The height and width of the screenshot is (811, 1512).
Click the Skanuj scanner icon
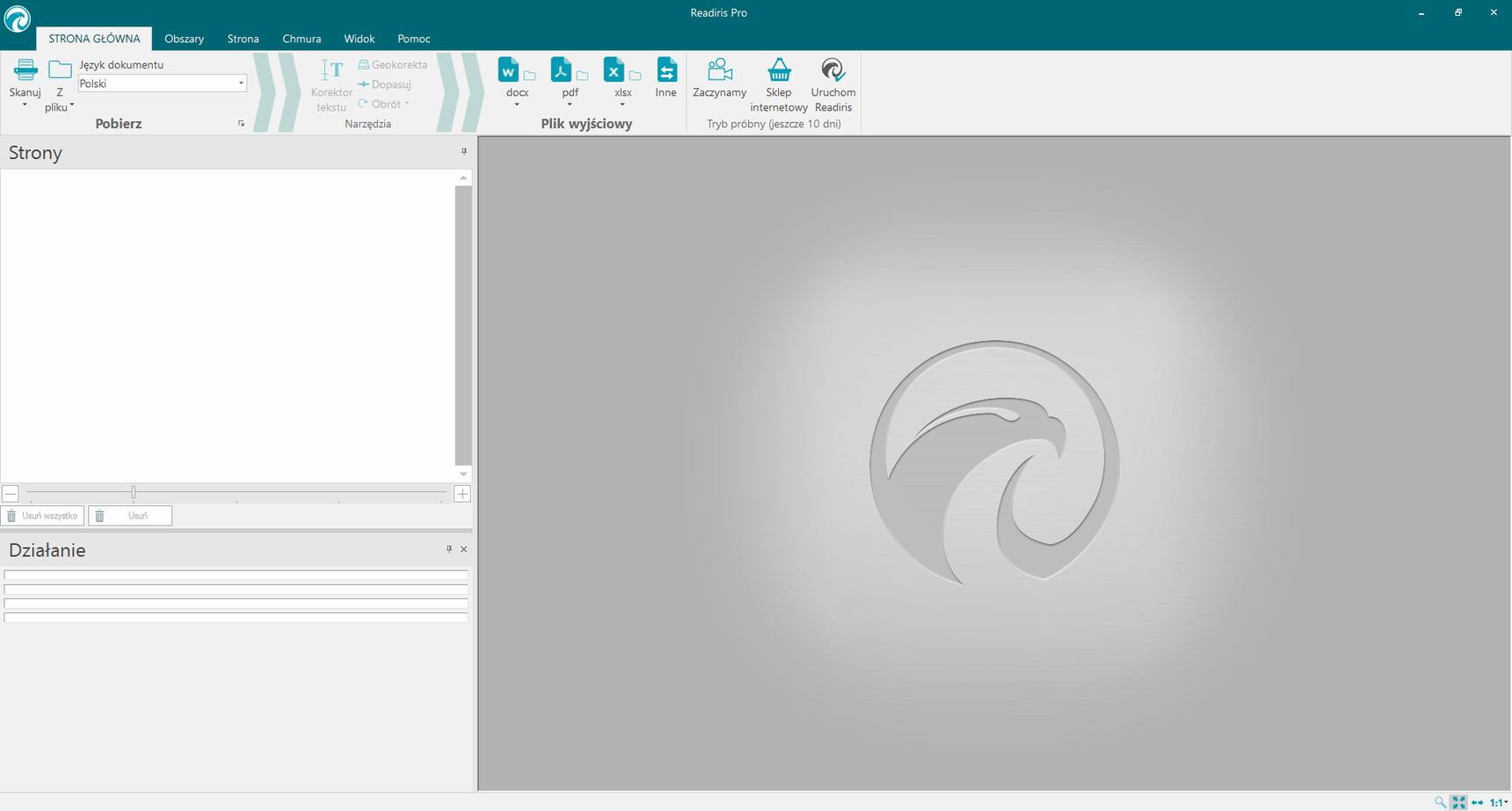[25, 69]
